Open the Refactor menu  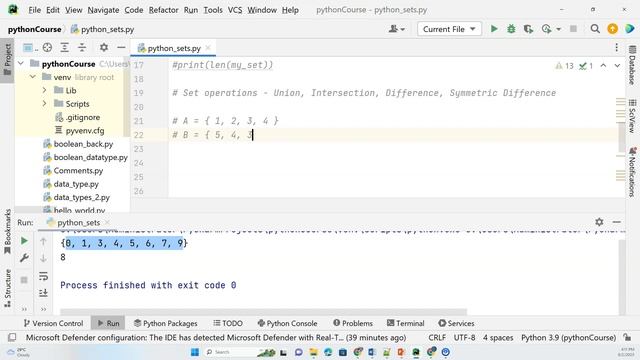click(x=163, y=10)
